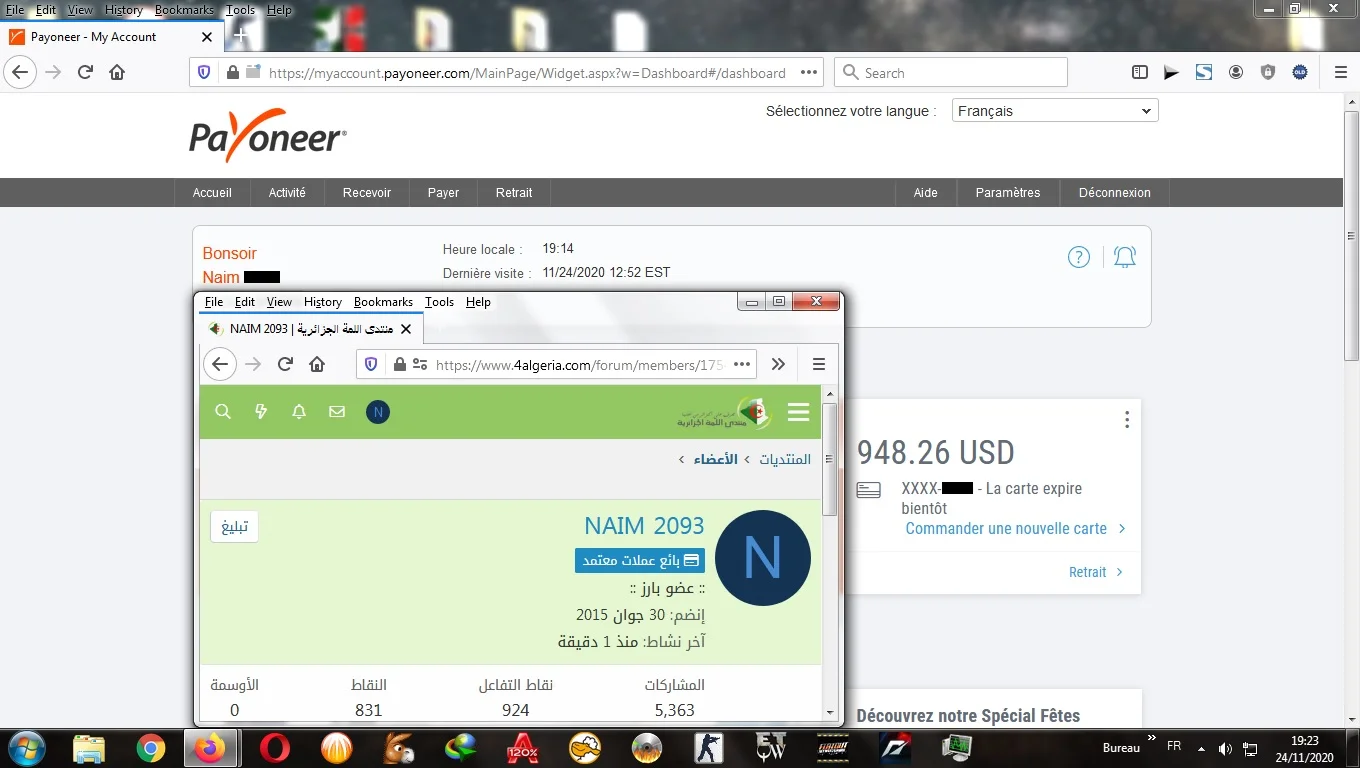The height and width of the screenshot is (768, 1360).
Task: Open three-dot options on balance card
Action: (1126, 420)
